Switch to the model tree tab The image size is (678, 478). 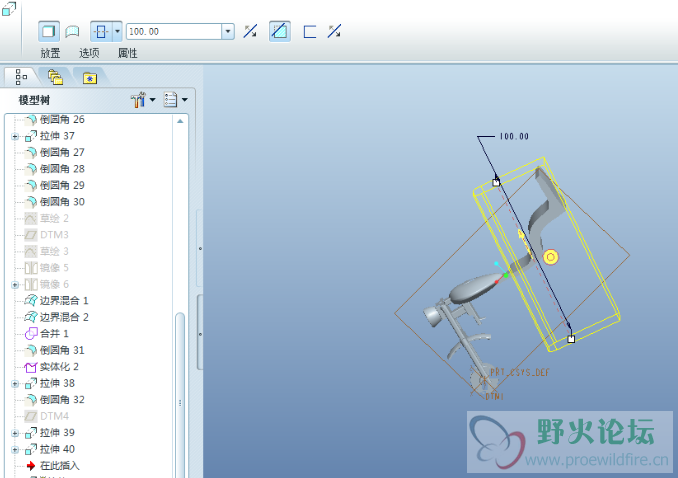(21, 77)
